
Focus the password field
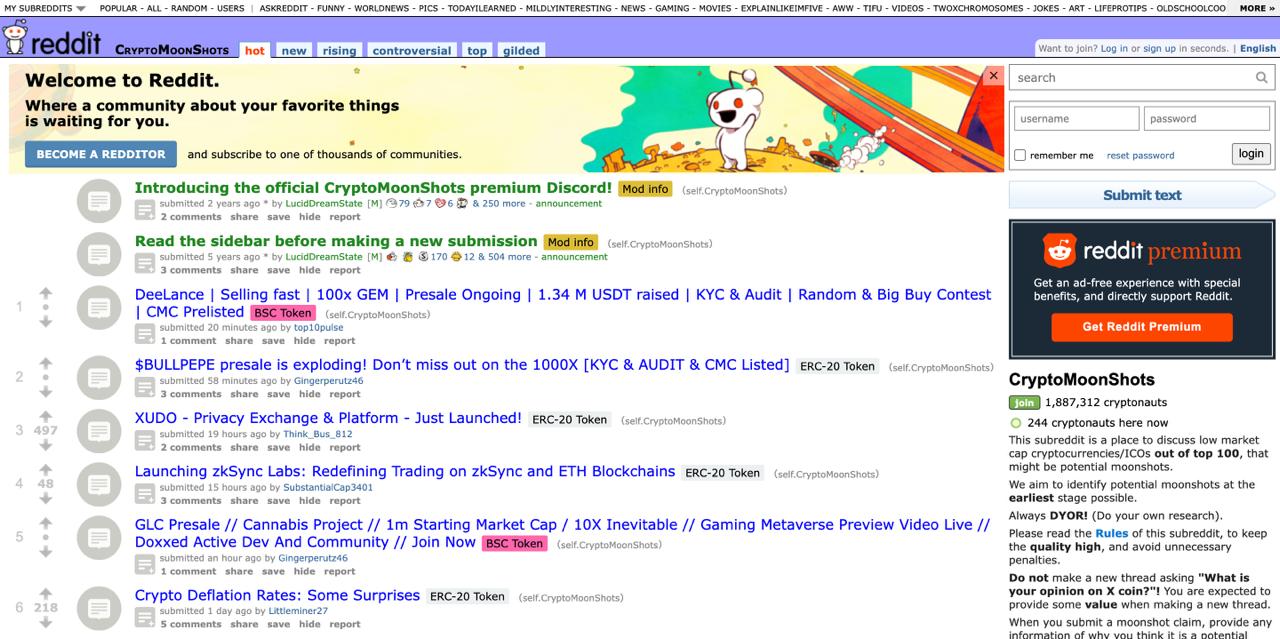[1207, 119]
